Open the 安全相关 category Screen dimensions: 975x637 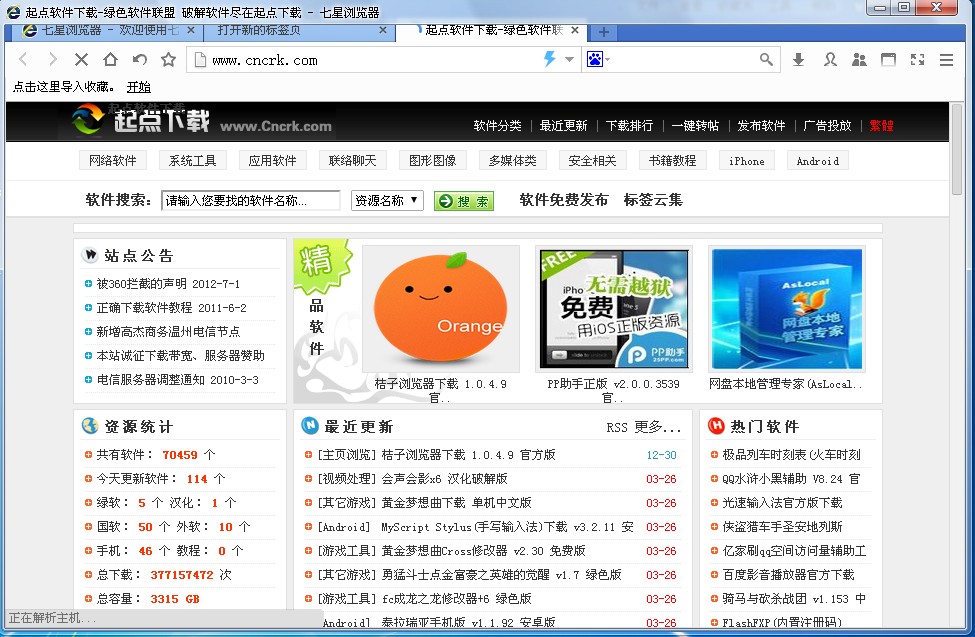tap(593, 160)
